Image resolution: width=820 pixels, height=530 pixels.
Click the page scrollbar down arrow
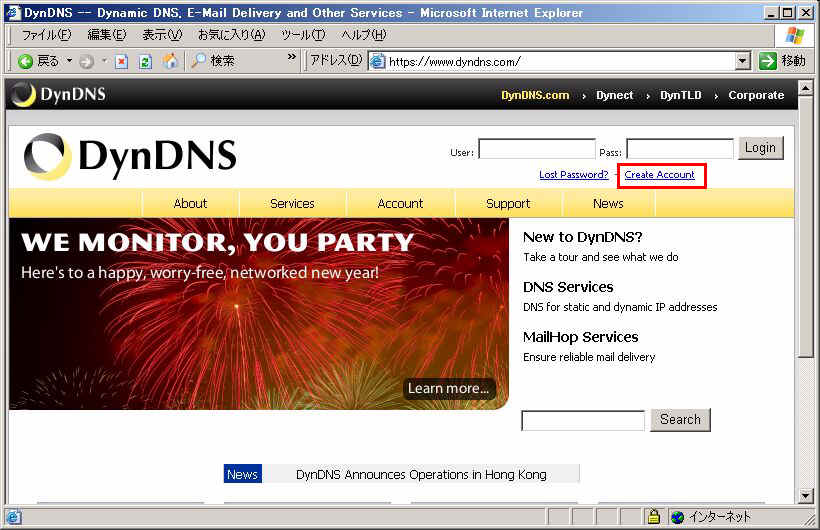(805, 495)
